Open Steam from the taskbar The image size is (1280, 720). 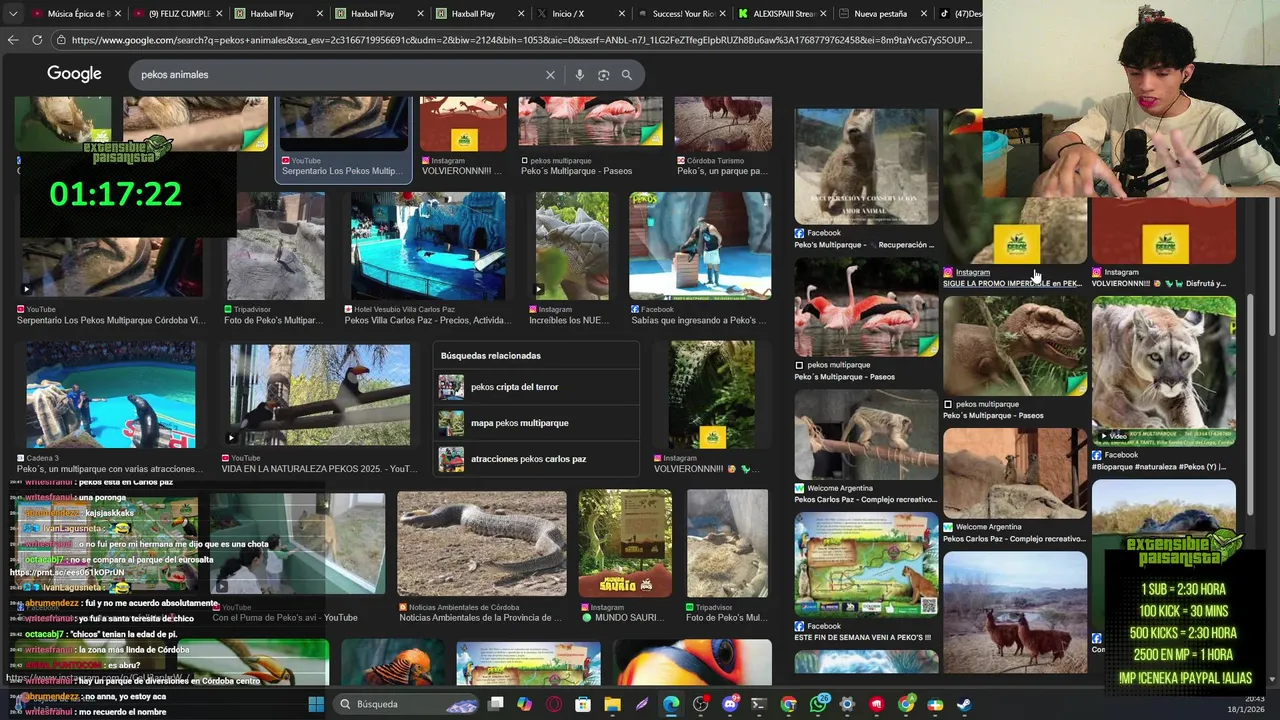964,704
